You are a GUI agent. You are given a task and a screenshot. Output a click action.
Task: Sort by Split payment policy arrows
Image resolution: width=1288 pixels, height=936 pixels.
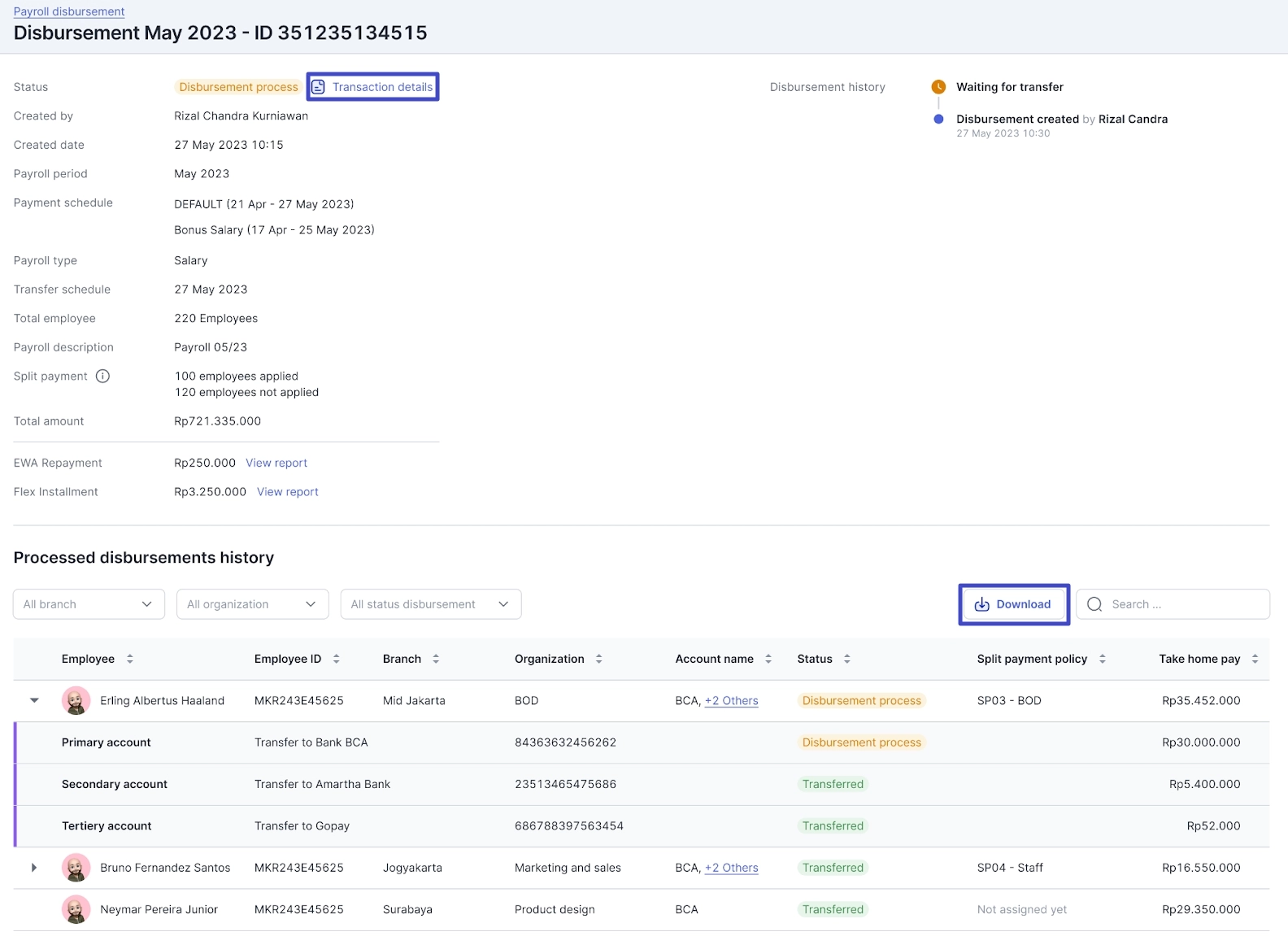[x=1103, y=659]
